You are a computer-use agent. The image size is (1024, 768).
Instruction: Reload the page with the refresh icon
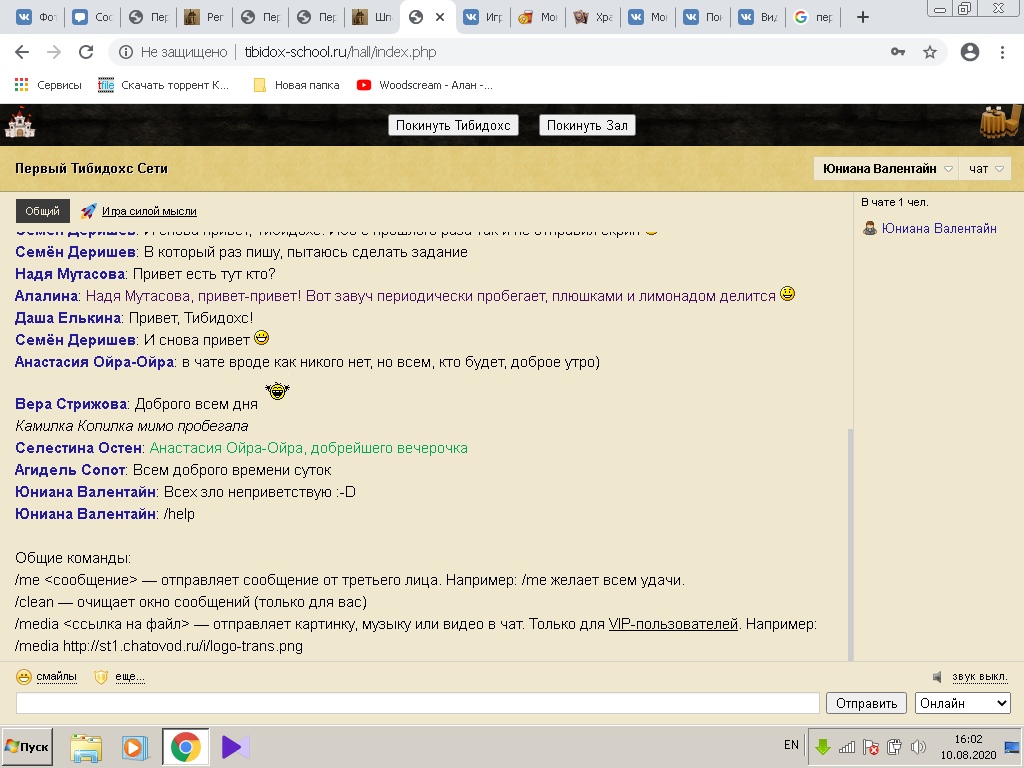pyautogui.click(x=86, y=52)
